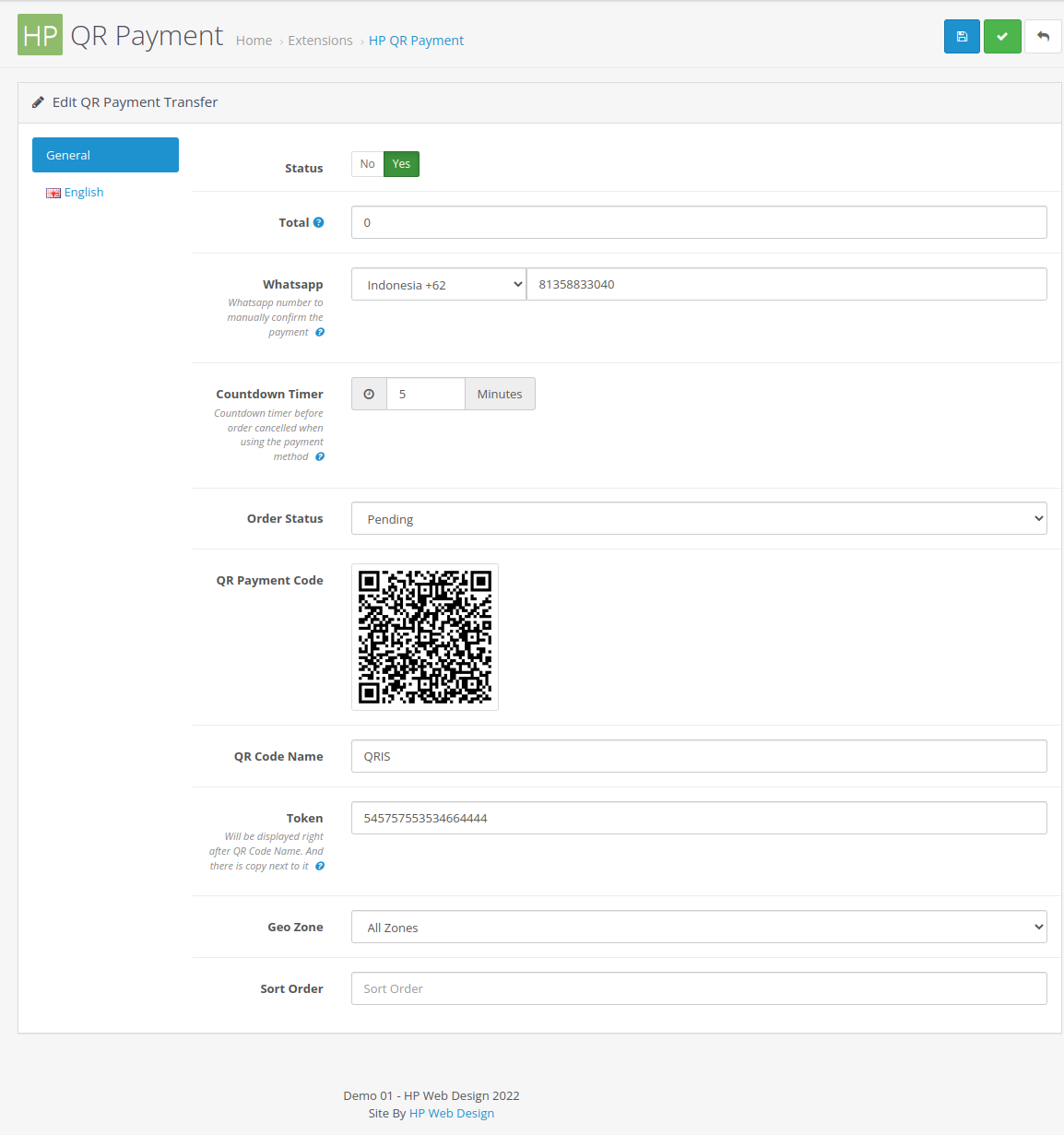The height and width of the screenshot is (1135, 1064).
Task: Go to Extensions breadcrumb link
Action: click(320, 41)
